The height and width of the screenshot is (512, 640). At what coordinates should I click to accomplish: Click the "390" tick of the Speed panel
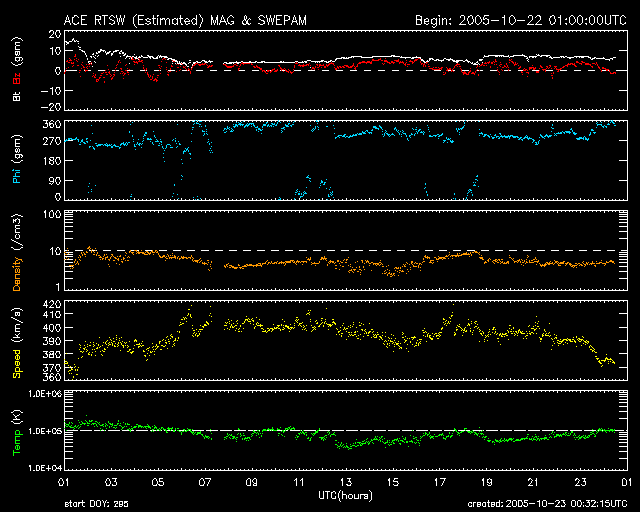coord(52,341)
